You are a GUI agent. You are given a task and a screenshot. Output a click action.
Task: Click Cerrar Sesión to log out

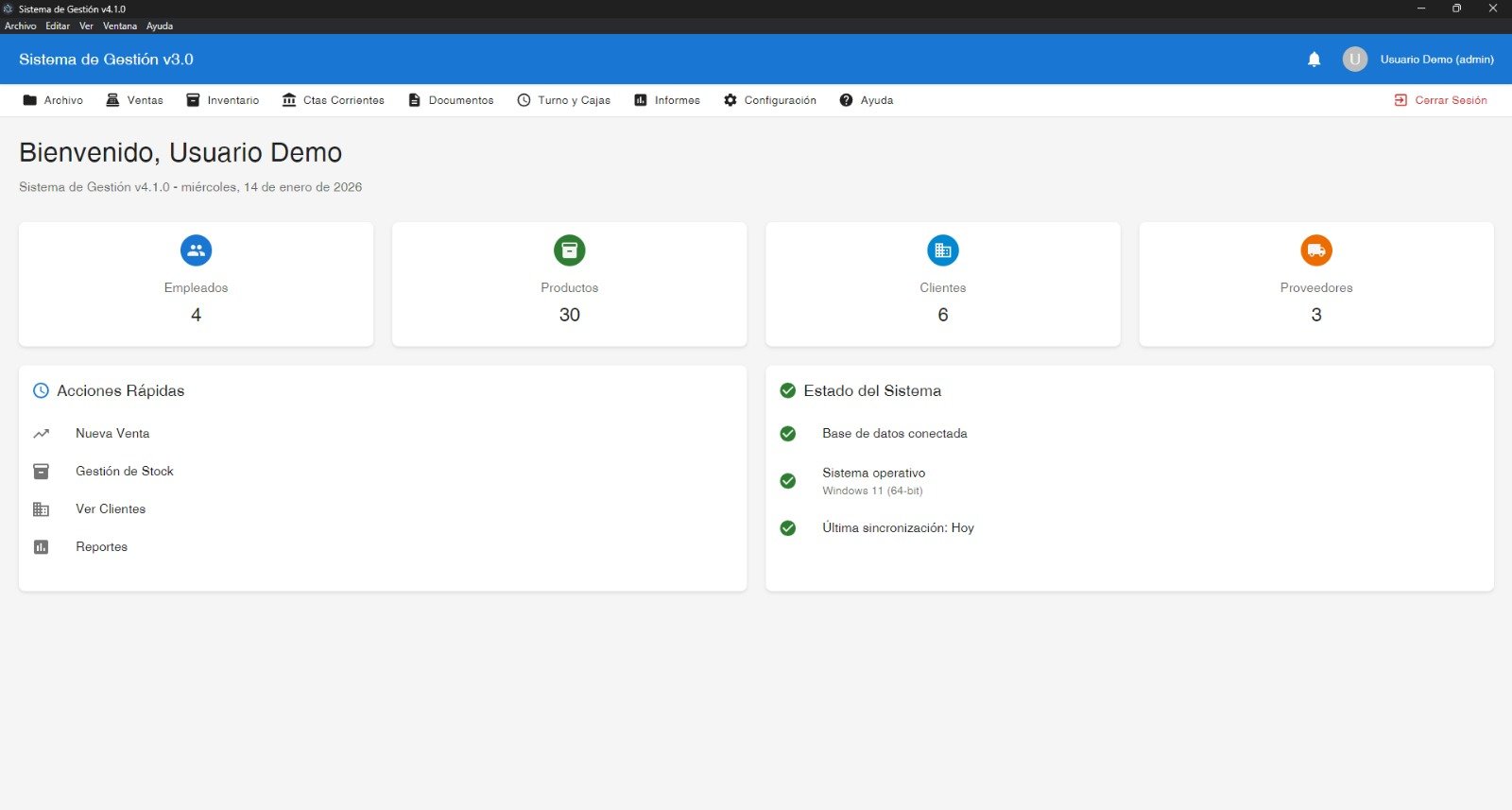pos(1441,100)
